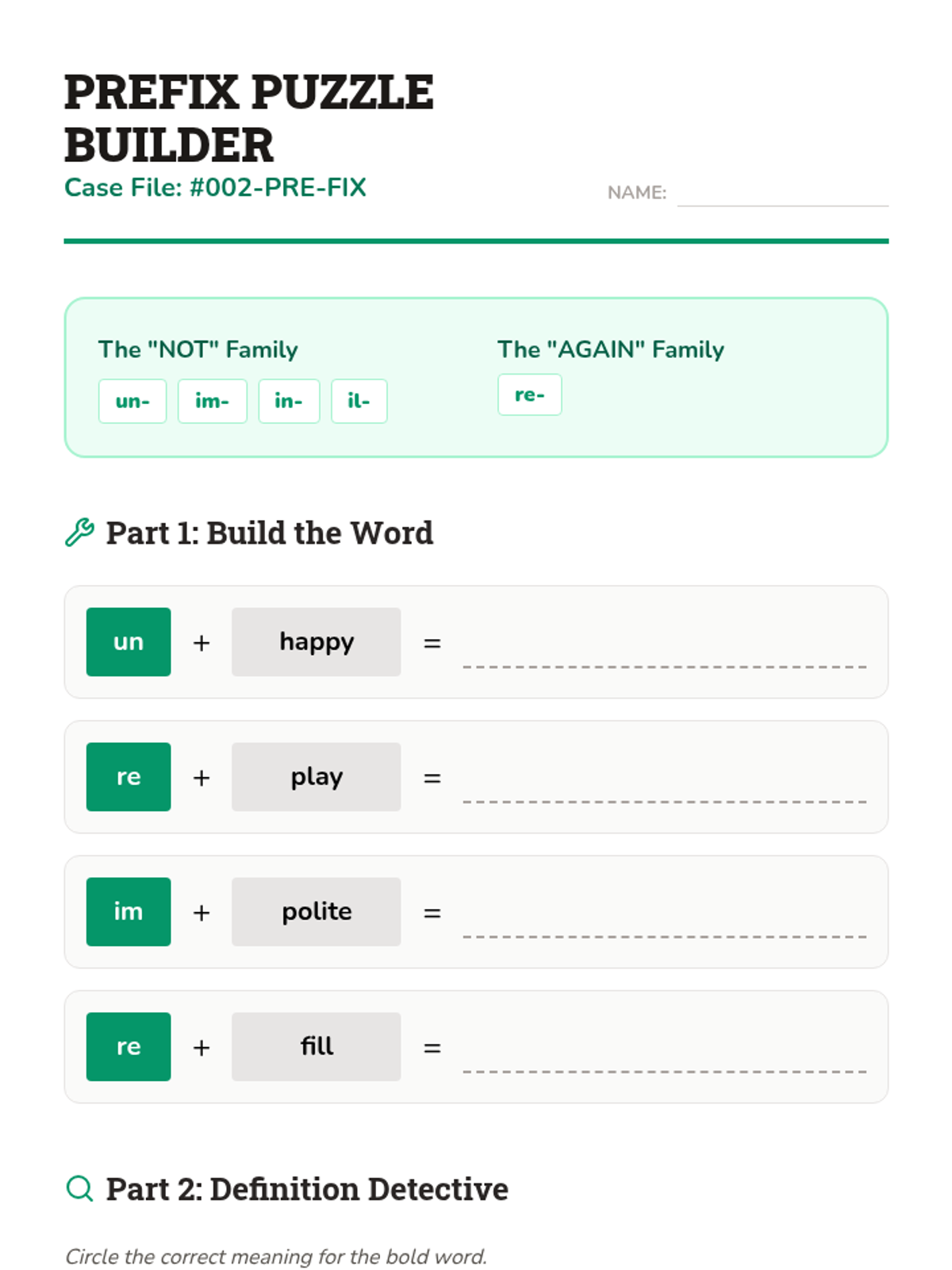Viewport: 952px width, 1270px height.
Task: Click the wrench icon beside Part 1
Action: point(79,533)
